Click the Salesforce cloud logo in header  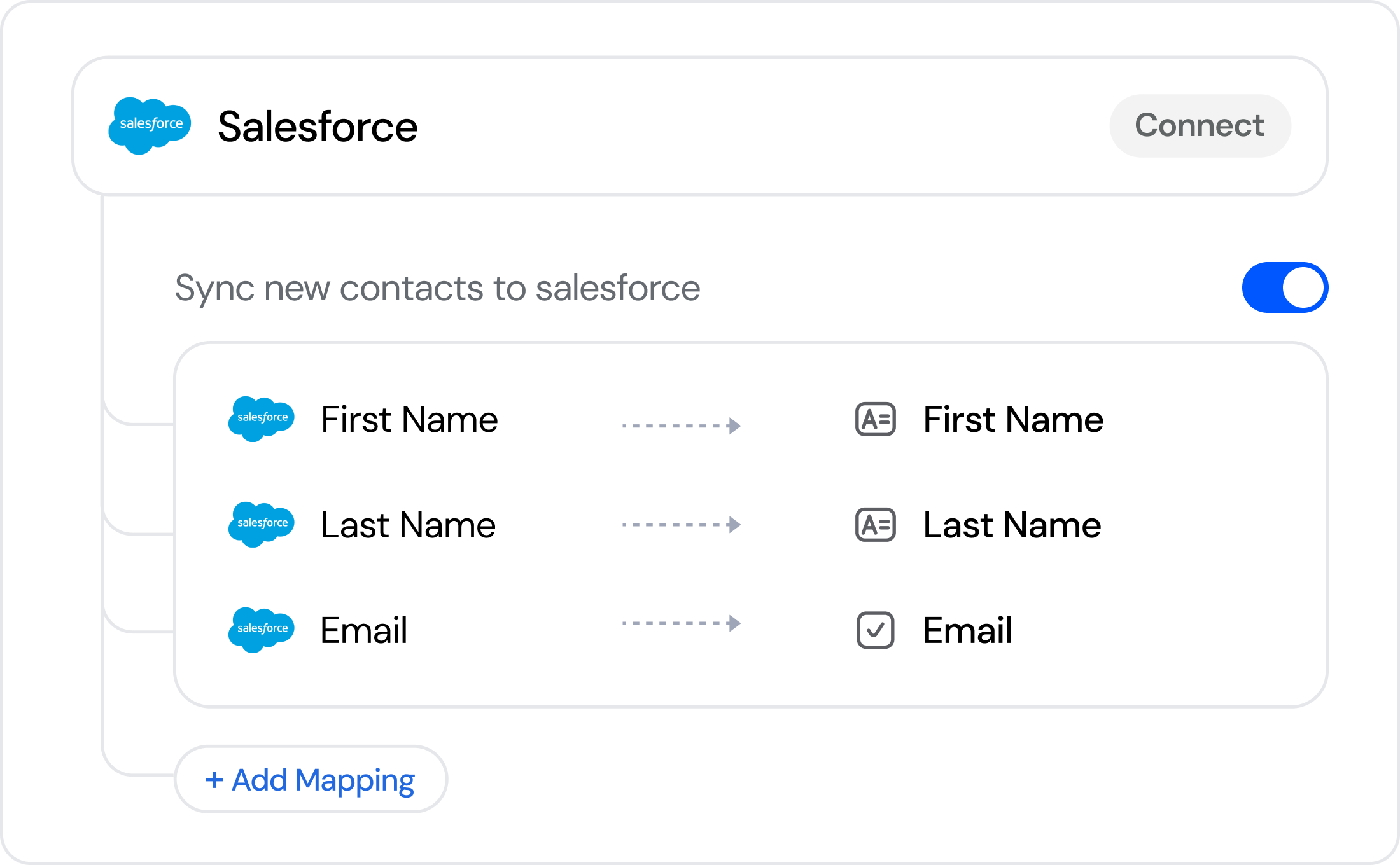150,125
